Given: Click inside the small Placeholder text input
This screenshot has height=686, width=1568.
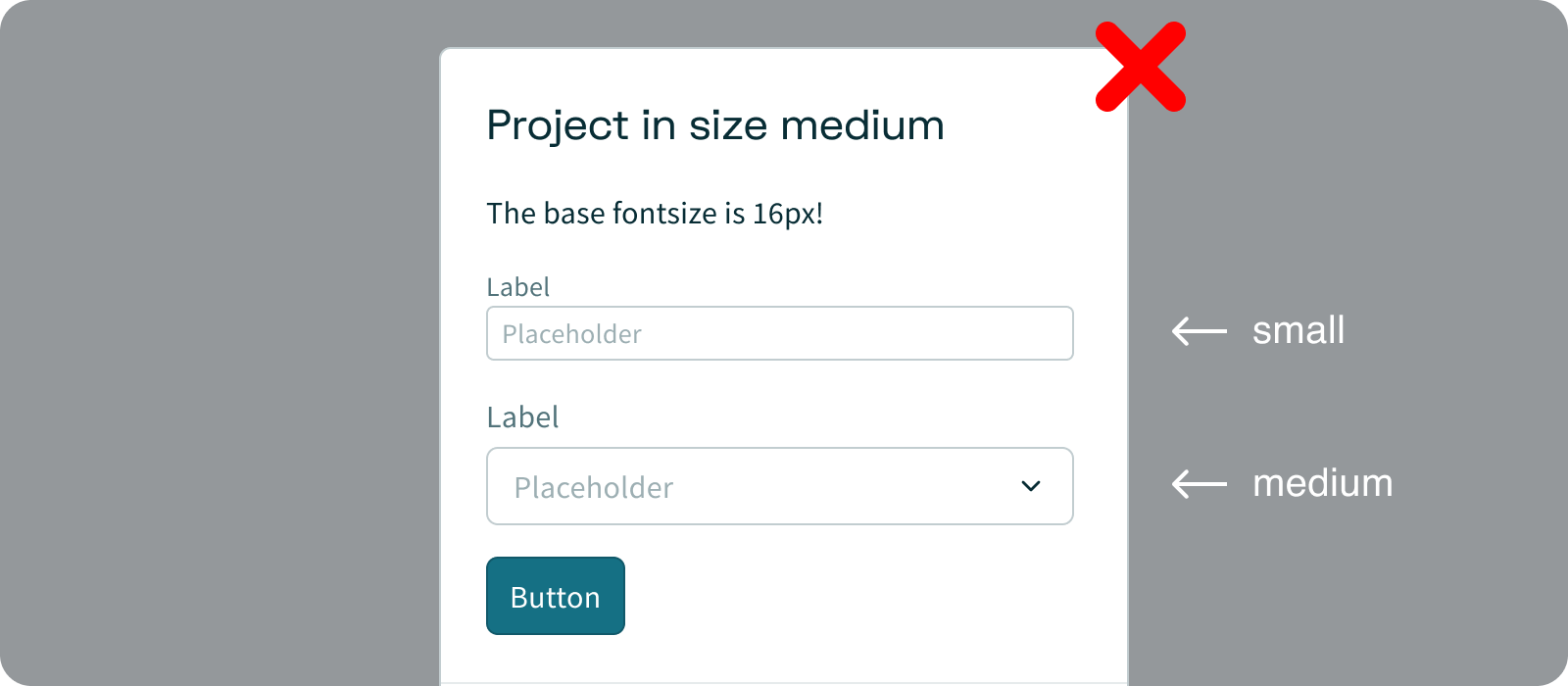Looking at the screenshot, I should tap(779, 333).
